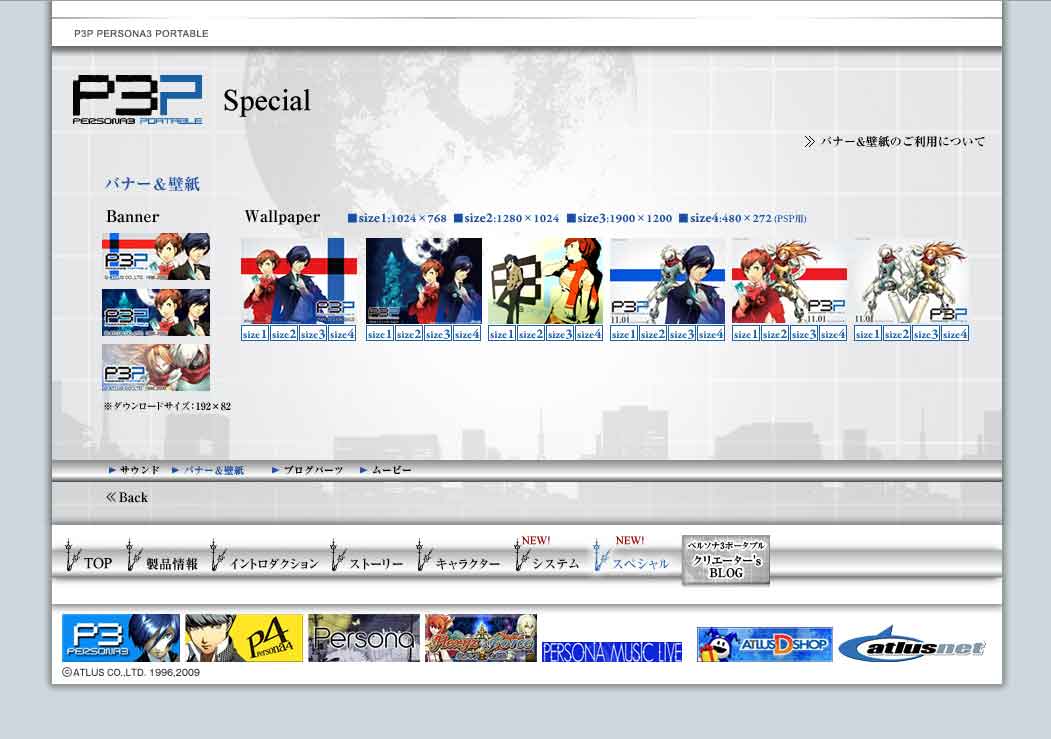Viewport: 1051px width, 739px height.
Task: Select size4 for two robots wallpaper
Action: 954,334
